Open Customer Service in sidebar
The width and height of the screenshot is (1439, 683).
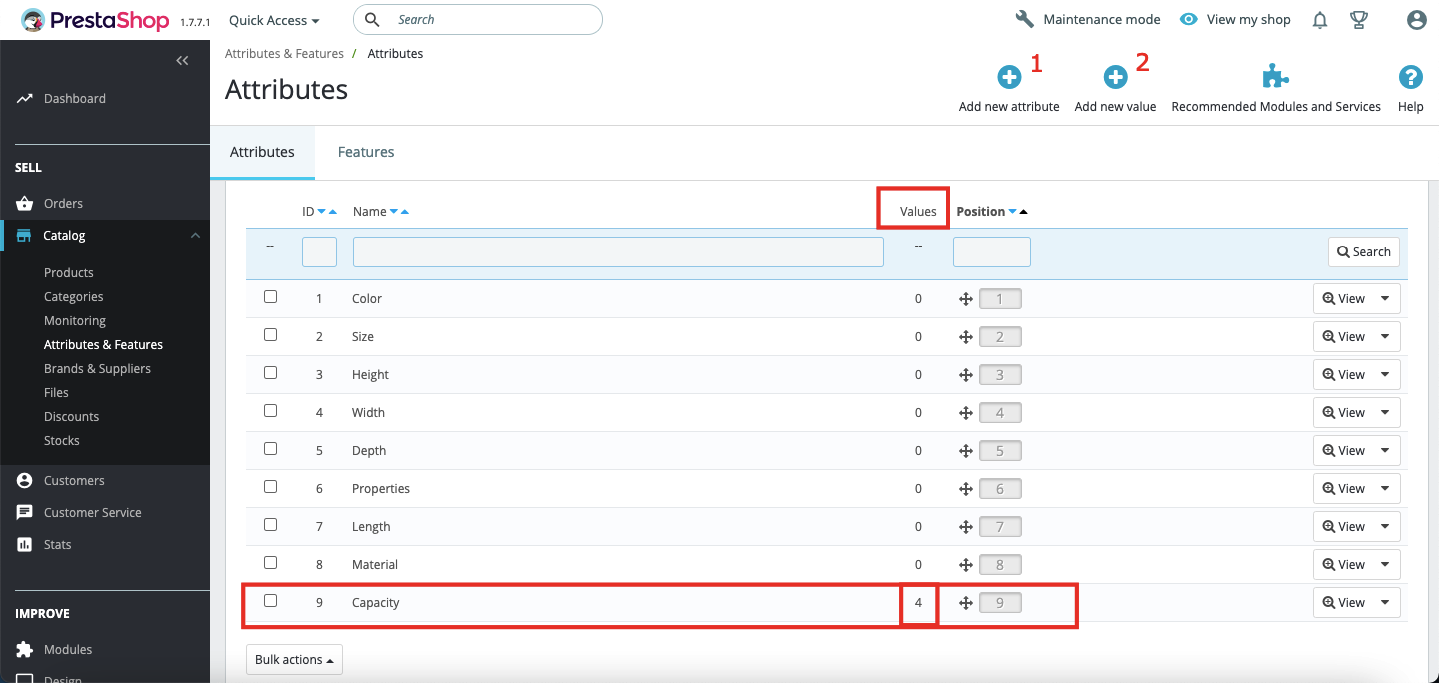coord(93,512)
